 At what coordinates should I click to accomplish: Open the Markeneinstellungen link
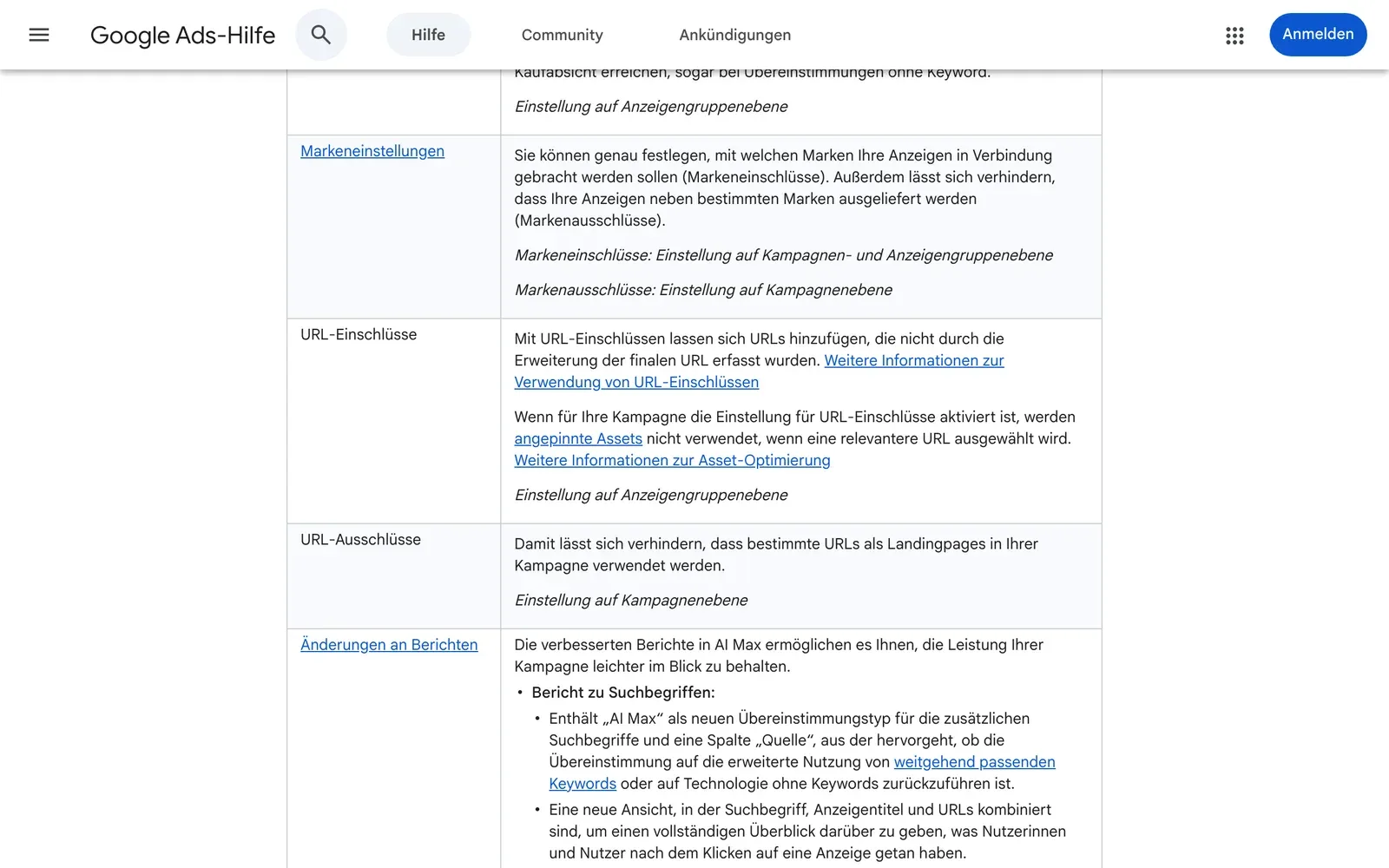pyautogui.click(x=372, y=151)
